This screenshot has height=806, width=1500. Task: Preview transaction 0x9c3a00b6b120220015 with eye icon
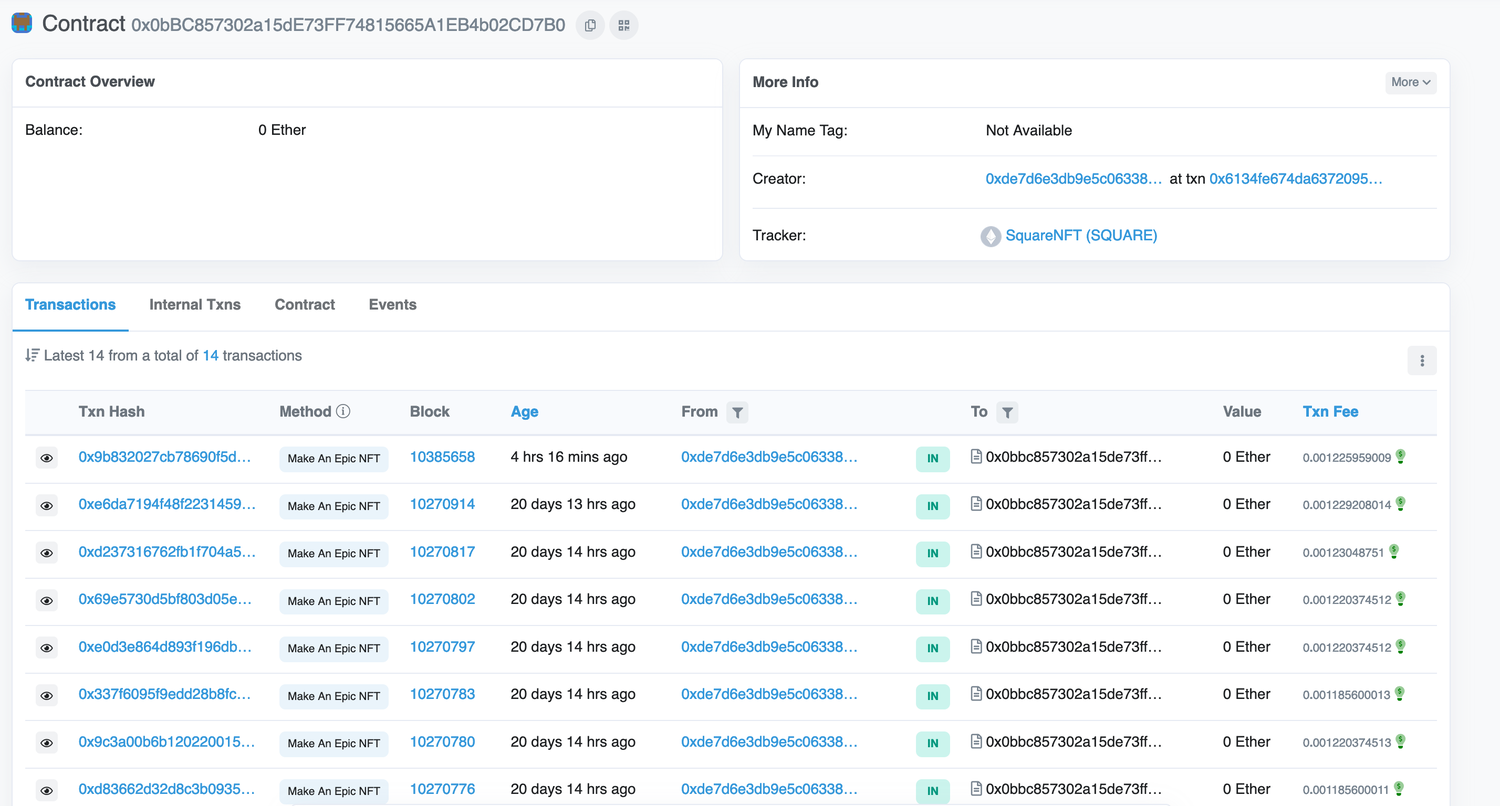point(46,743)
